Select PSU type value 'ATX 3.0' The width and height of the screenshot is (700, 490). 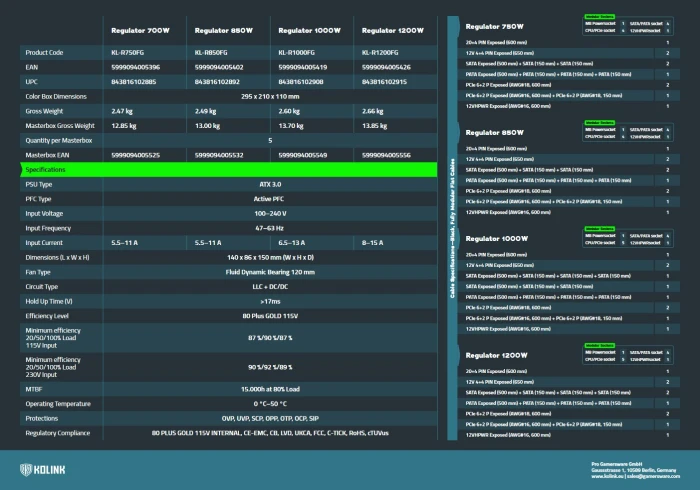tap(270, 184)
